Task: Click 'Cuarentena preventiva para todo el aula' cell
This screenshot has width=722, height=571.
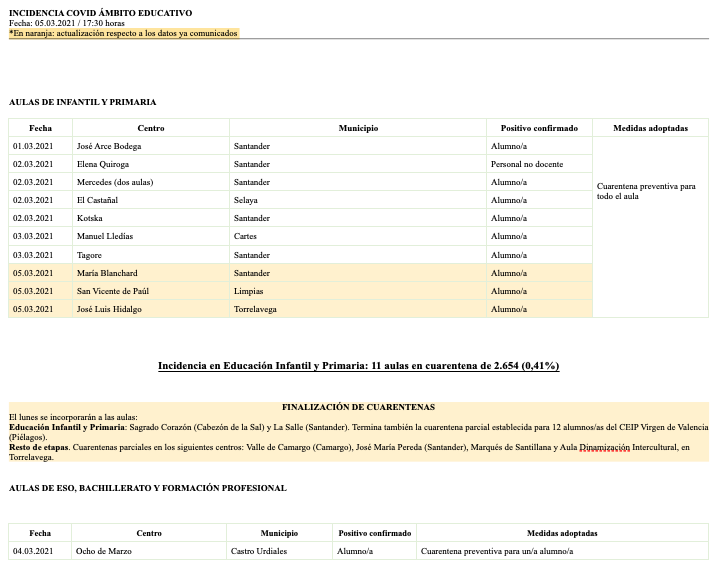Action: tap(645, 191)
